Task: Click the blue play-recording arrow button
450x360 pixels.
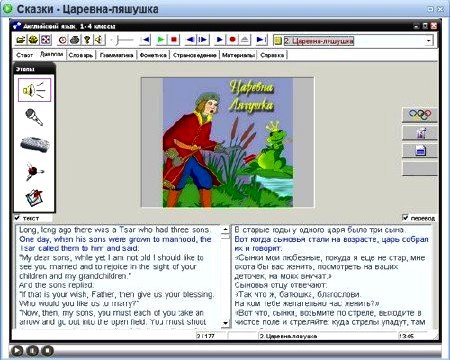Action: pyautogui.click(x=219, y=40)
